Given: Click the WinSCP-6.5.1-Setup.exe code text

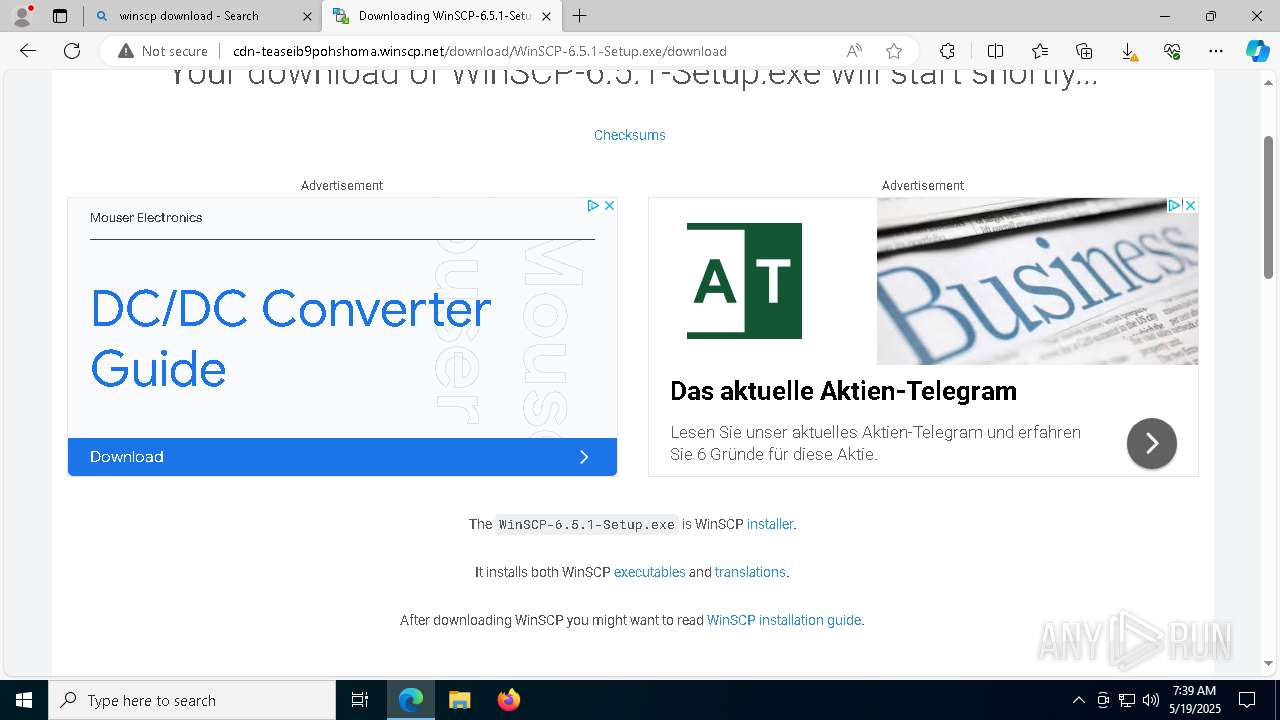Looking at the screenshot, I should point(587,524).
